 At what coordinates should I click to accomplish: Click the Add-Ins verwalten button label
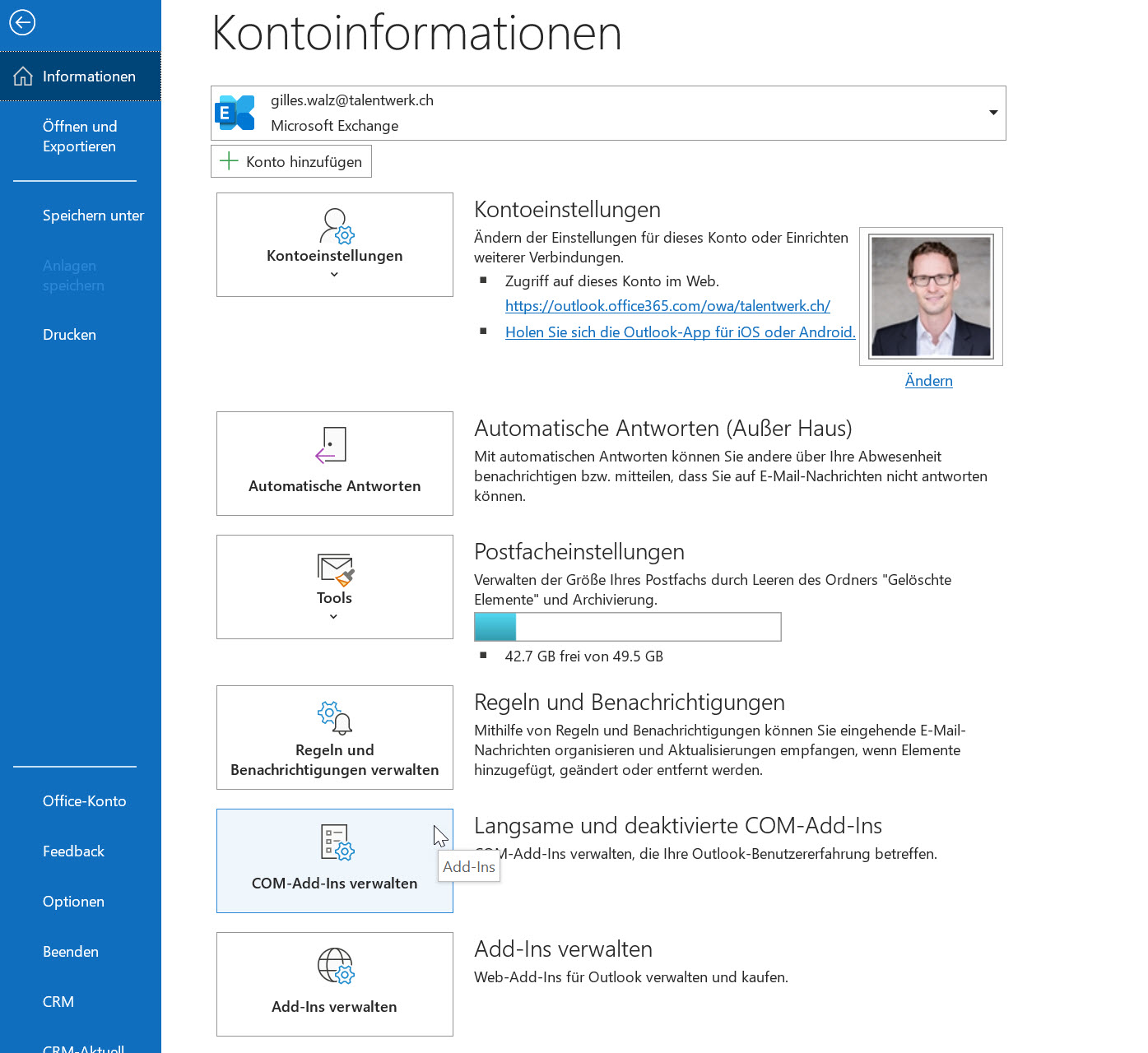[x=334, y=1007]
